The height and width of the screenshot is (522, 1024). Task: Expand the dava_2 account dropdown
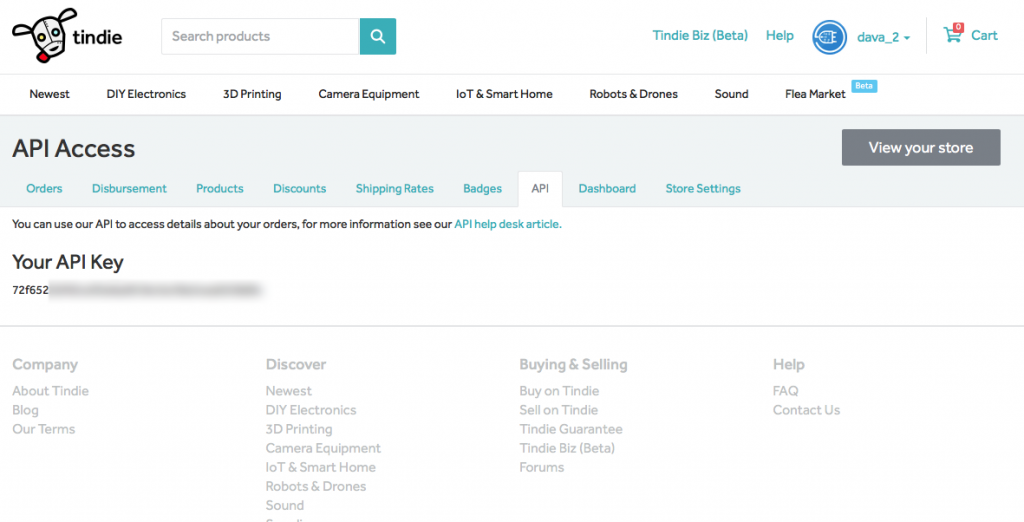[x=884, y=37]
